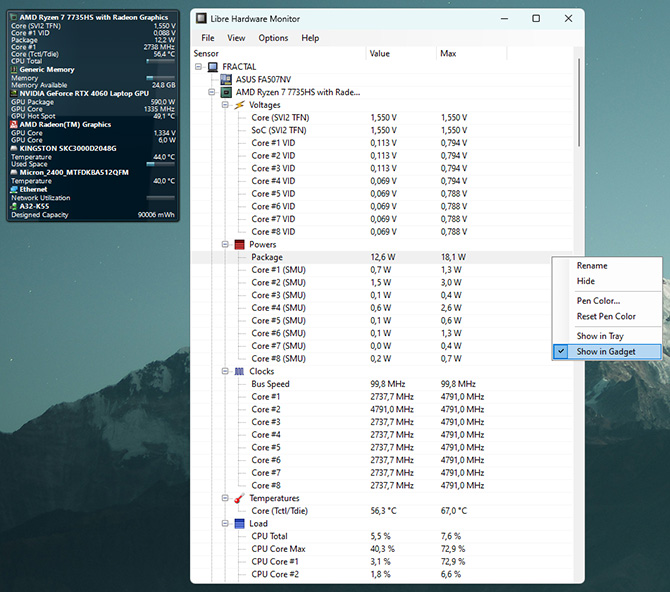Choose Reset Pen Color in context menu
670x592 pixels.
point(607,316)
